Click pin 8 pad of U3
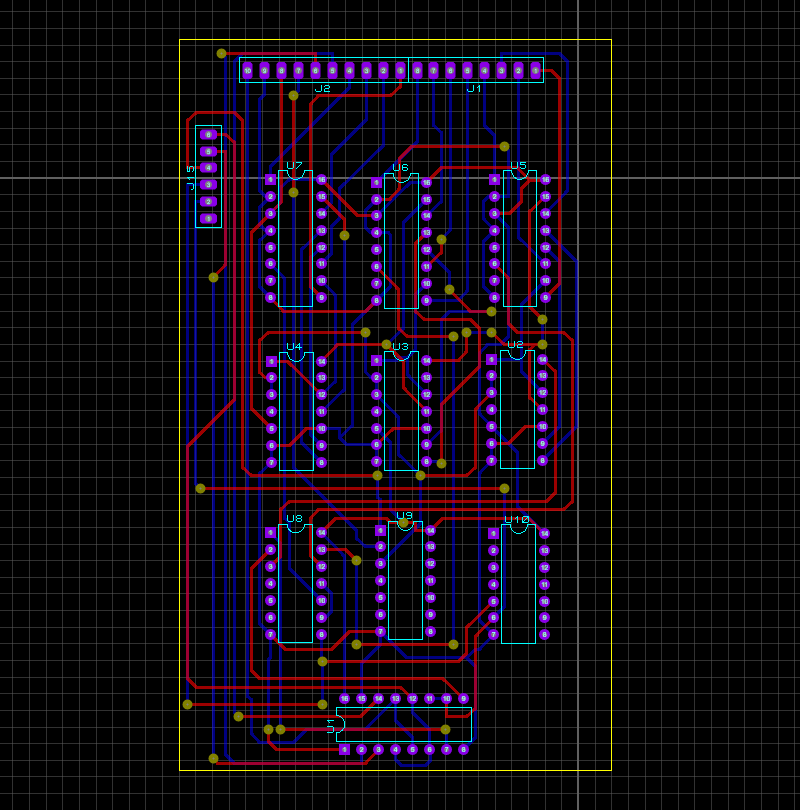The image size is (800, 810). click(426, 461)
